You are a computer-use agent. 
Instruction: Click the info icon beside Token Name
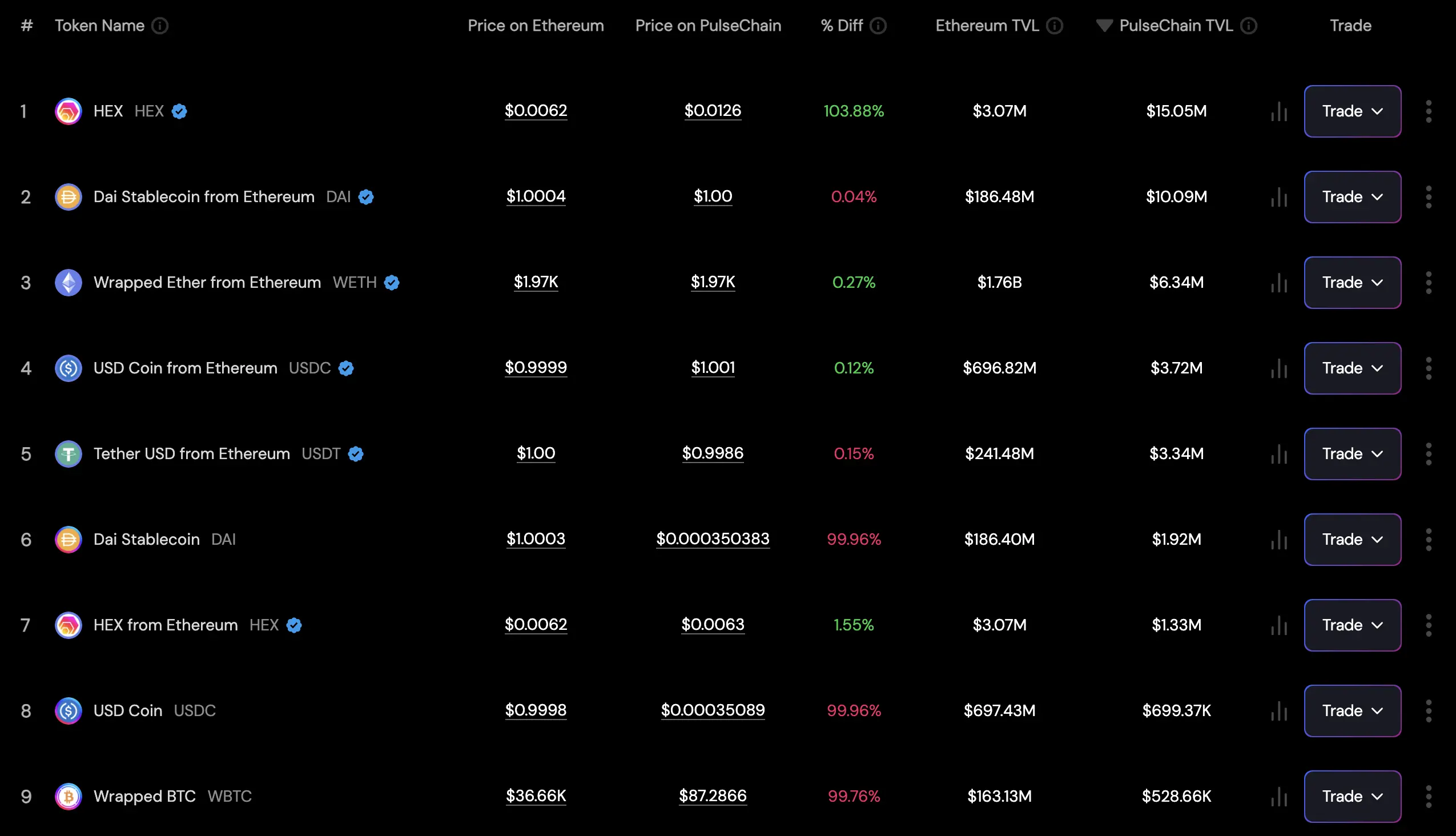click(x=160, y=26)
